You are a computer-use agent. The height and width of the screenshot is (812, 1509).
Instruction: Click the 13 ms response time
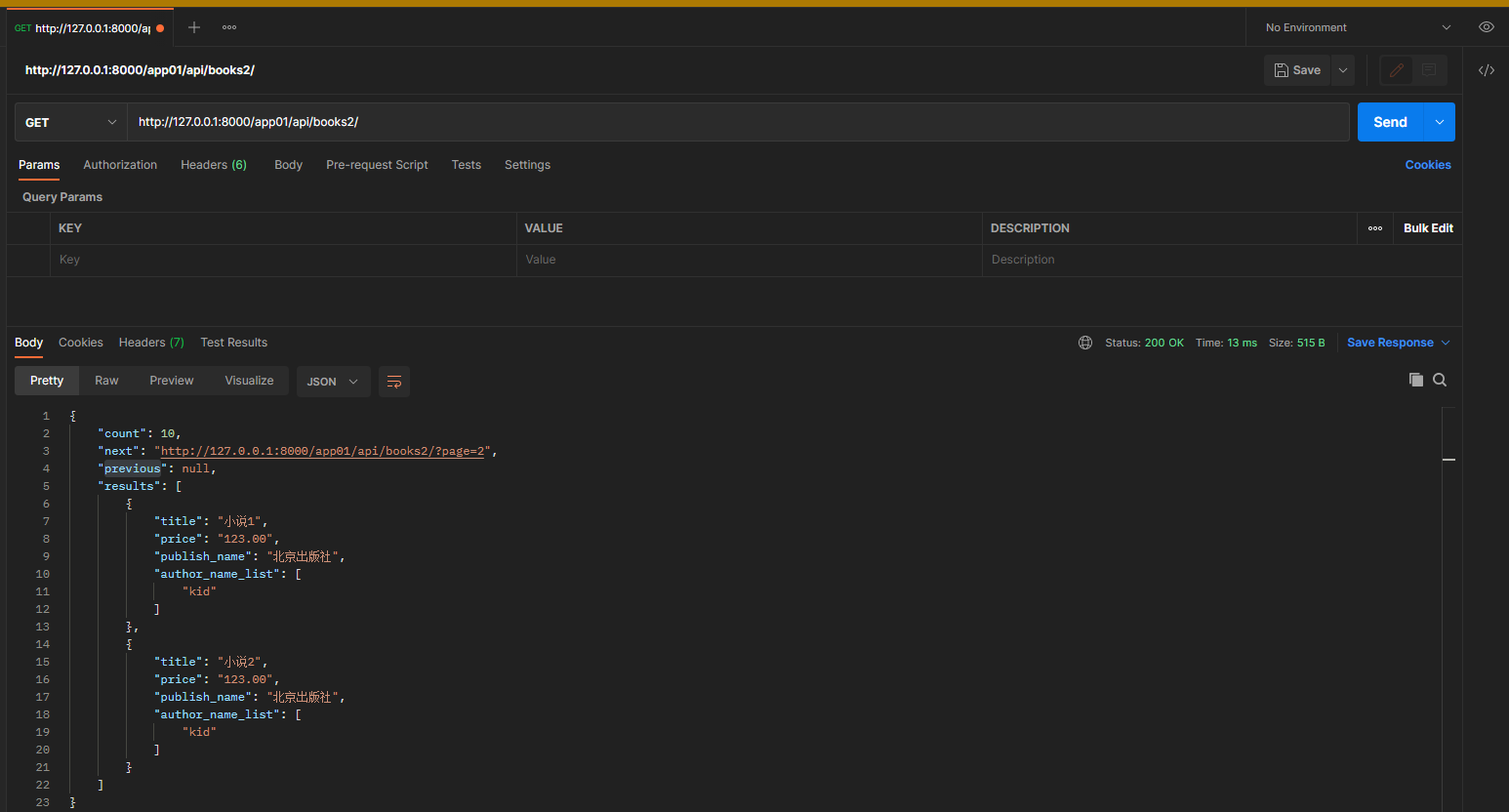1242,343
